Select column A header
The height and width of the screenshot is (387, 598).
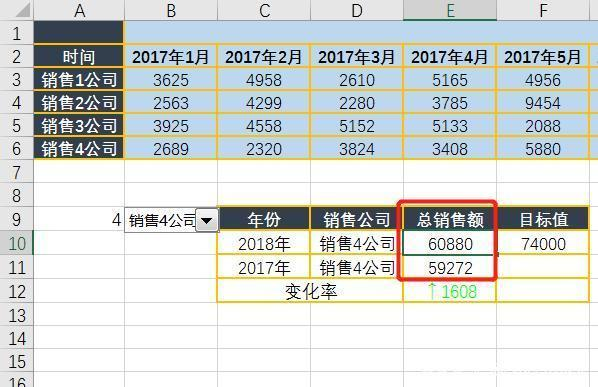pyautogui.click(x=79, y=10)
